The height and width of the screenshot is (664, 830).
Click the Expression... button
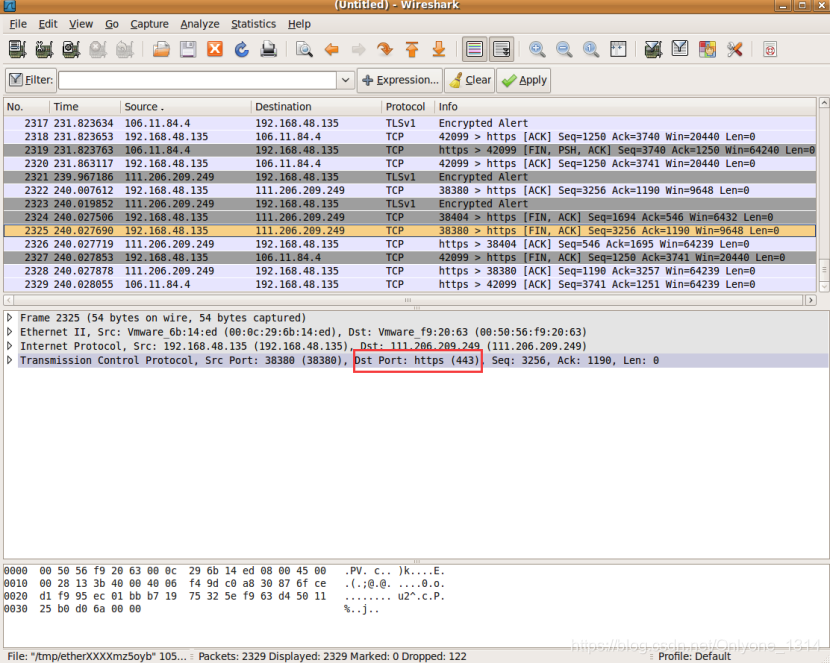coord(400,80)
